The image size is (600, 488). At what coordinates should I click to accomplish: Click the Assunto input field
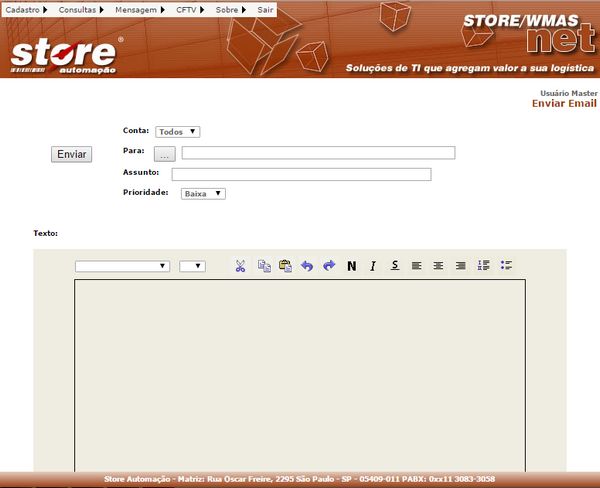pyautogui.click(x=301, y=174)
